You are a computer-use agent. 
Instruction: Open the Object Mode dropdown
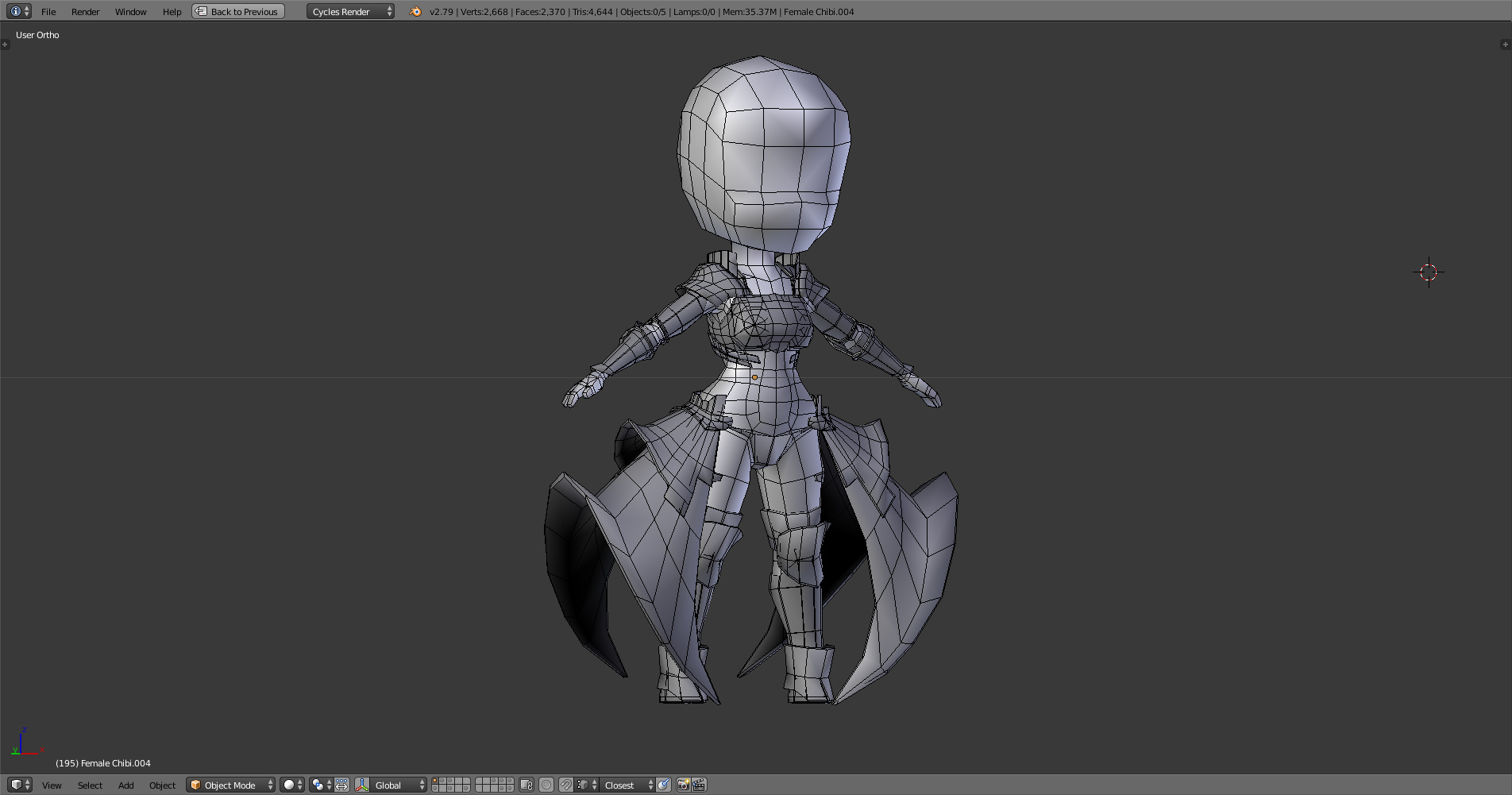click(x=230, y=785)
